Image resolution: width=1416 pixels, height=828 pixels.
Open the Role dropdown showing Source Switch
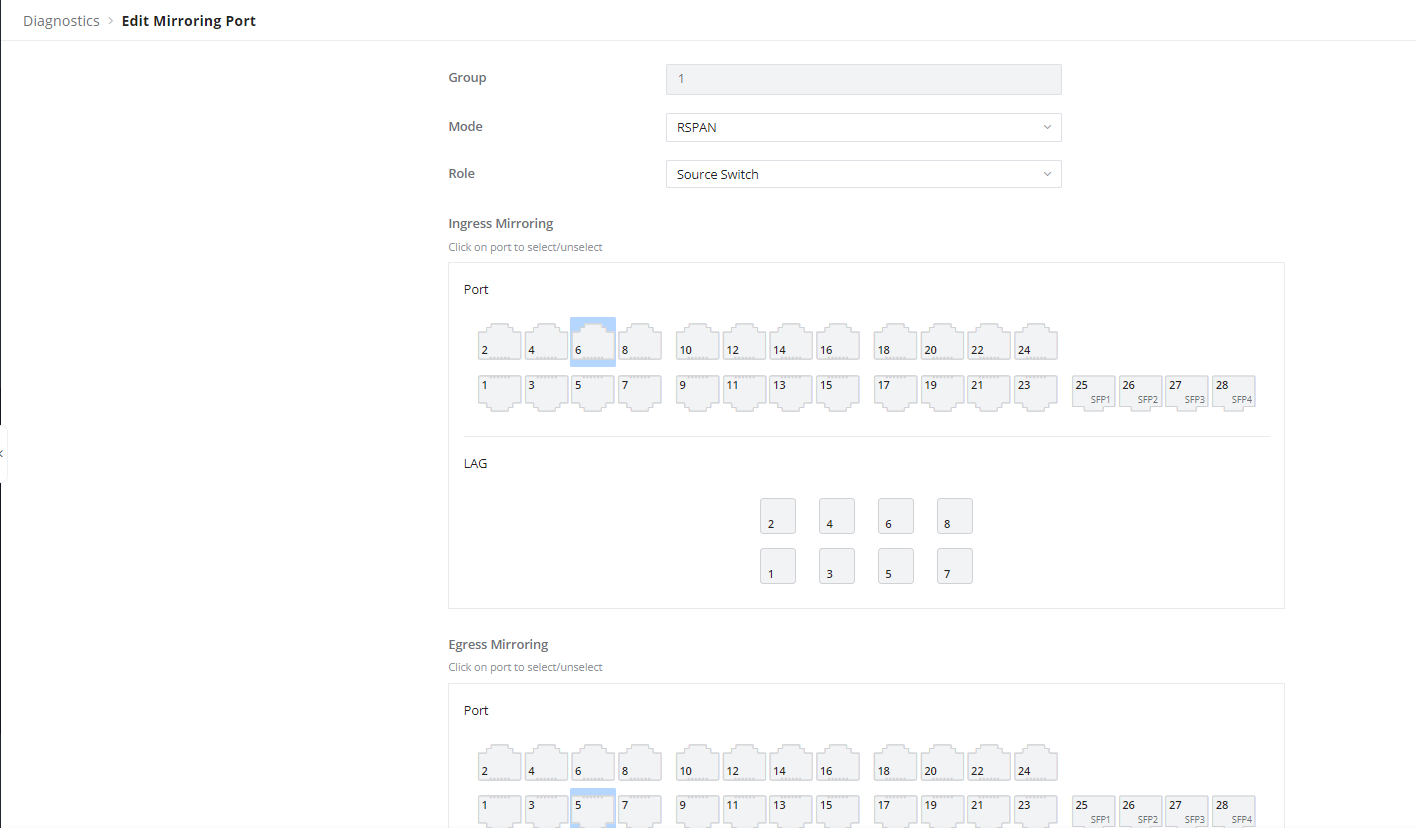[863, 174]
